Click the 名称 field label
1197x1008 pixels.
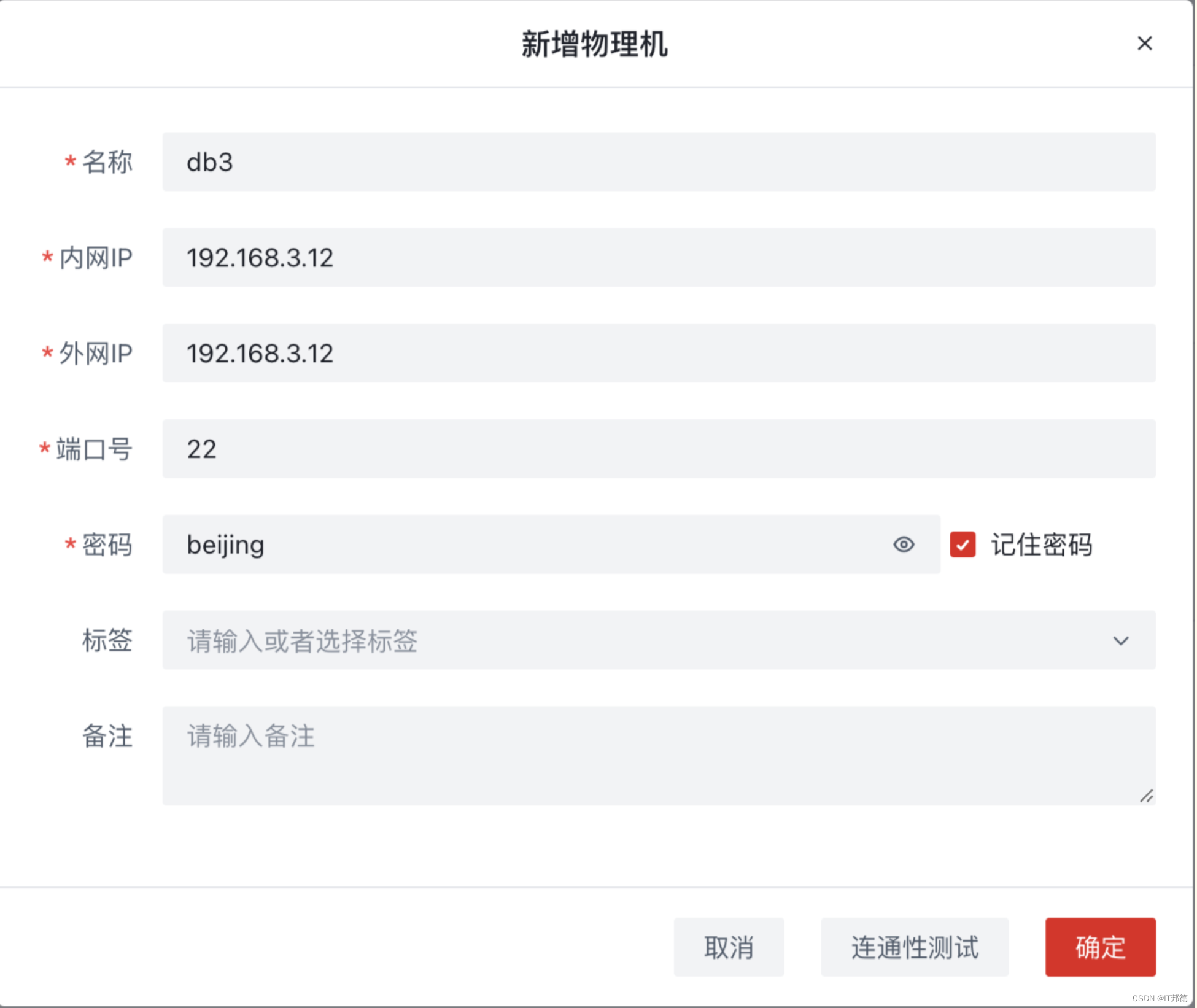coord(107,162)
